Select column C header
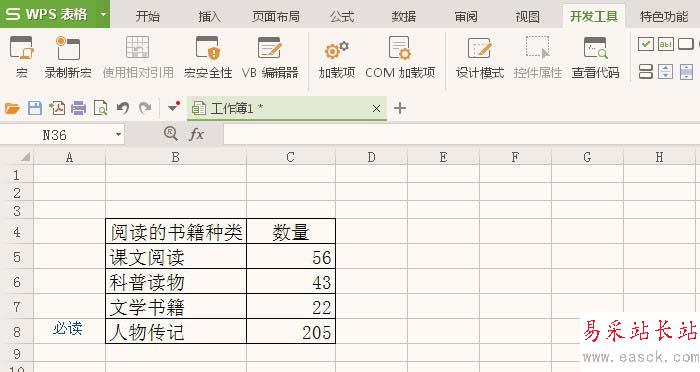 click(x=291, y=157)
